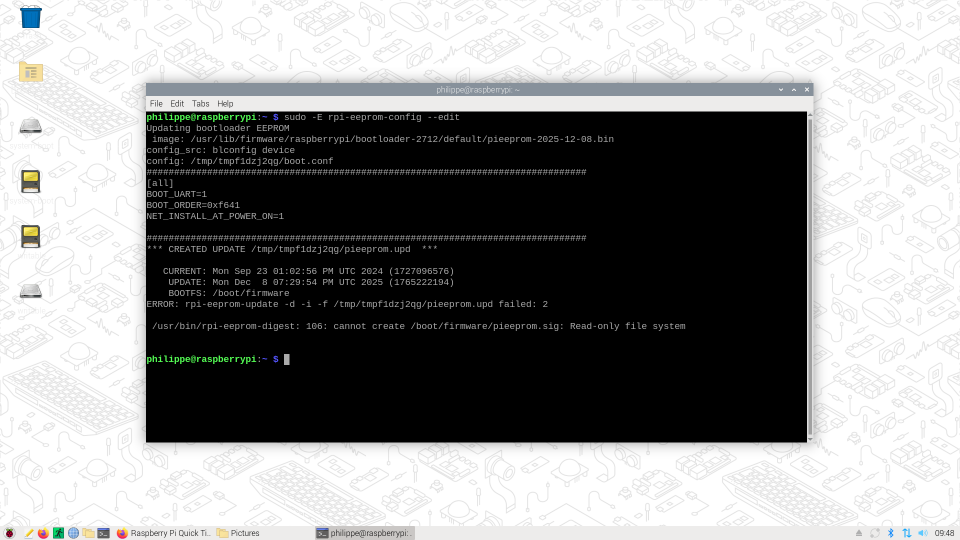Viewport: 960px width, 540px height.
Task: Close the terminal window
Action: pyautogui.click(x=807, y=89)
